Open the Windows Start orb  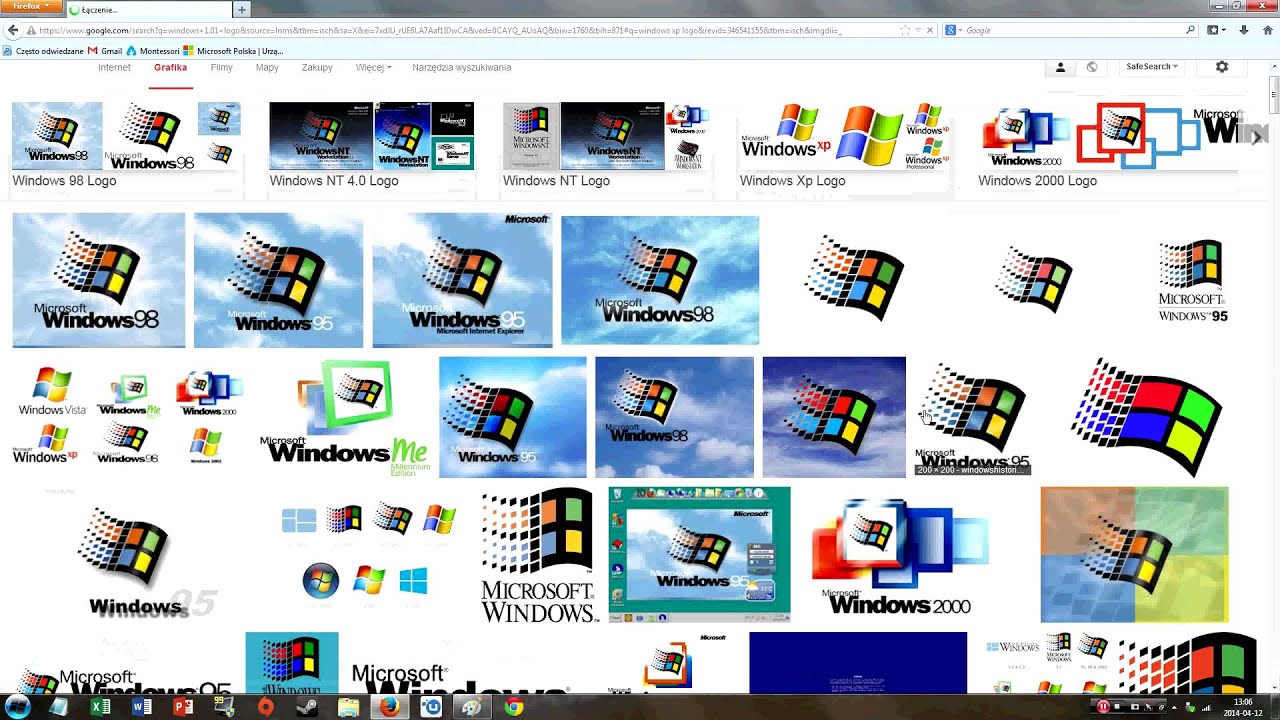[x=19, y=707]
